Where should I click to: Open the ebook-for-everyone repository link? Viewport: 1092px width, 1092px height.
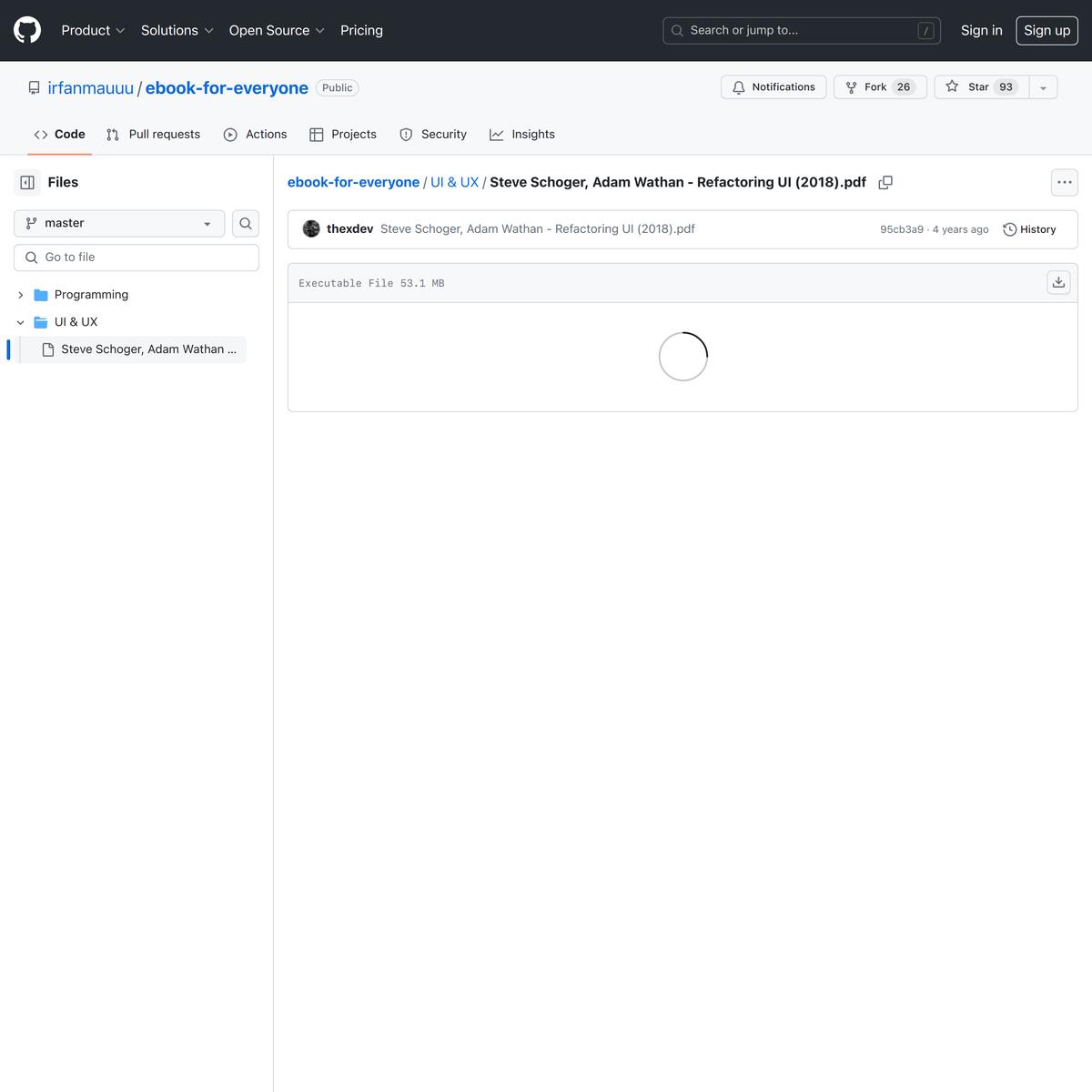pos(227,88)
